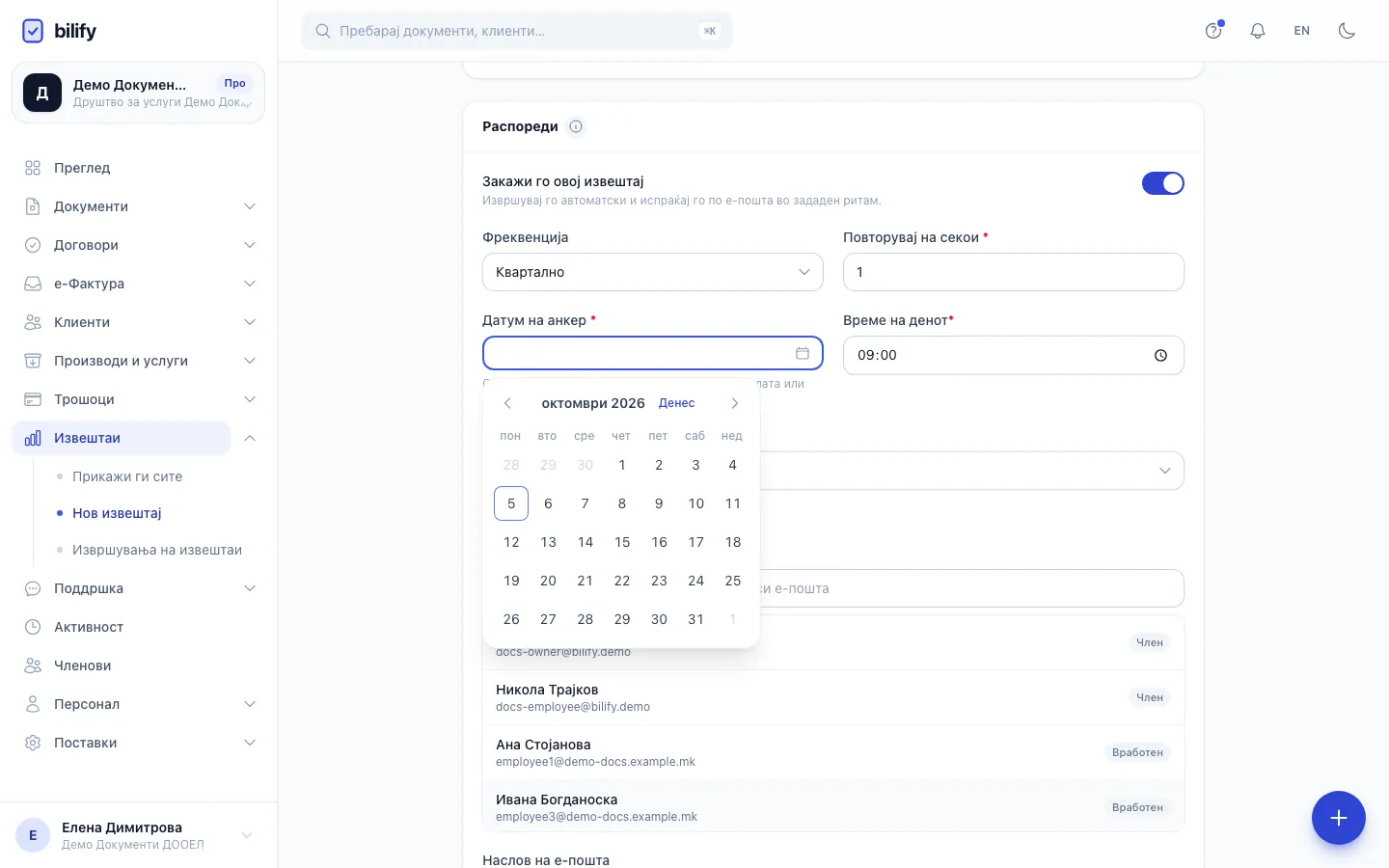Open the Фреквенција Квартално dropdown

point(653,272)
